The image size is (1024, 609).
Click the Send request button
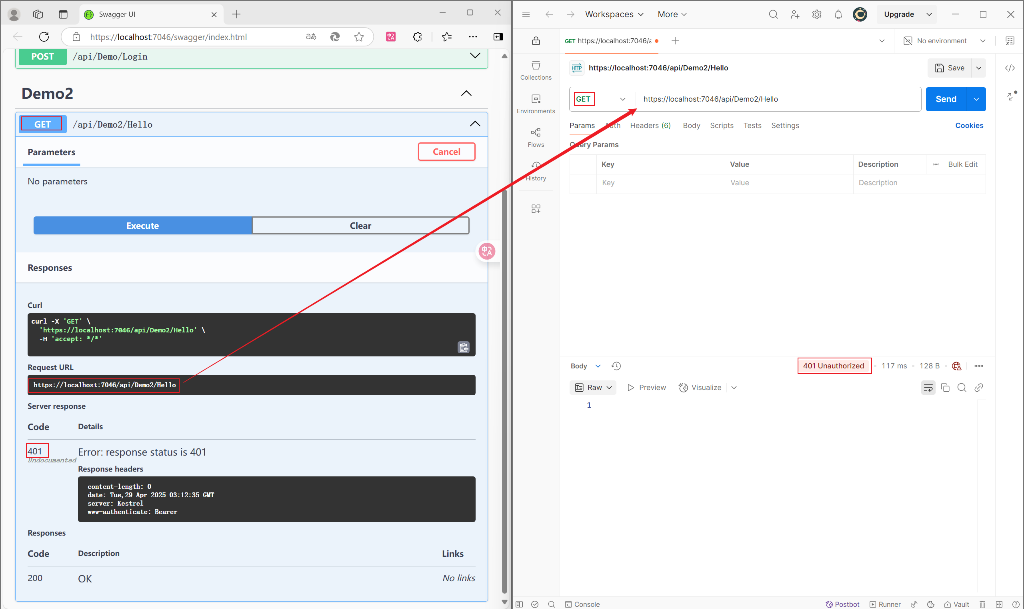pyautogui.click(x=946, y=99)
